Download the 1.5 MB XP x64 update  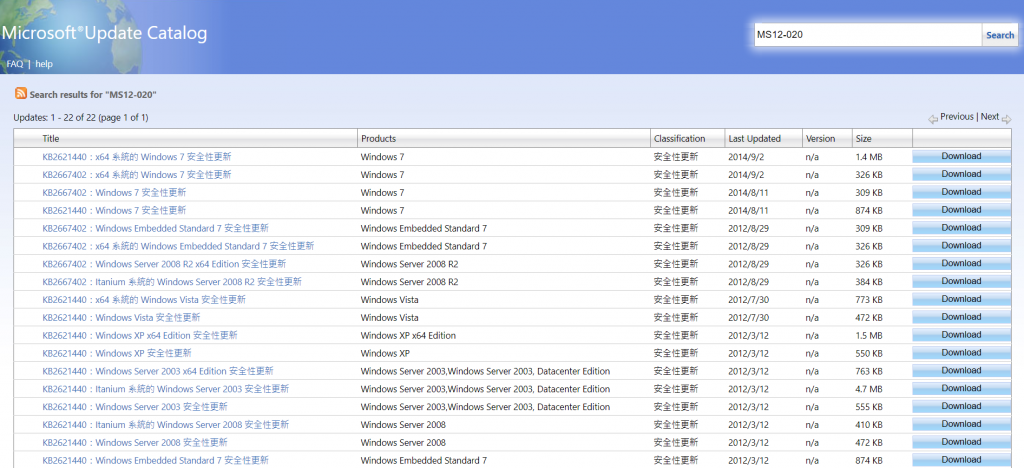click(x=961, y=335)
